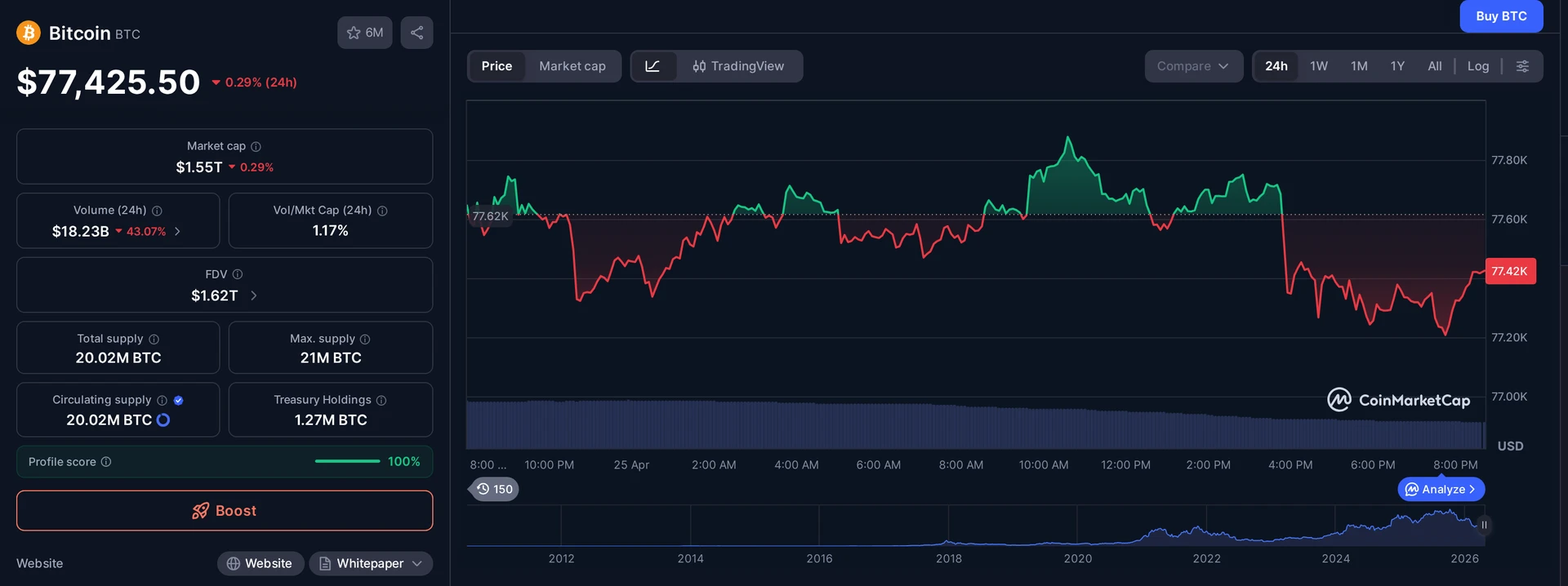The image size is (1568, 586).
Task: Click the $1.62T FDV value
Action: (x=215, y=295)
